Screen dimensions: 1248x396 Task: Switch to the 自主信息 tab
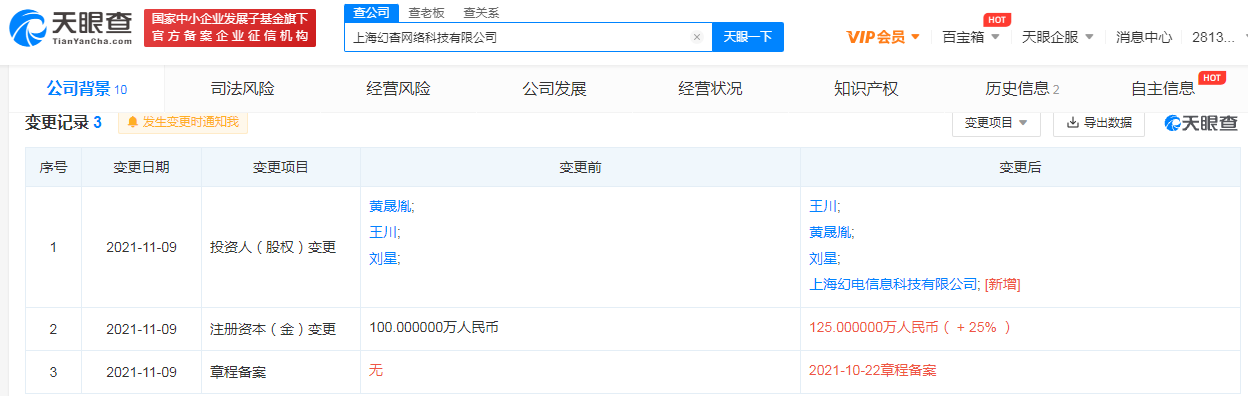coord(1163,89)
